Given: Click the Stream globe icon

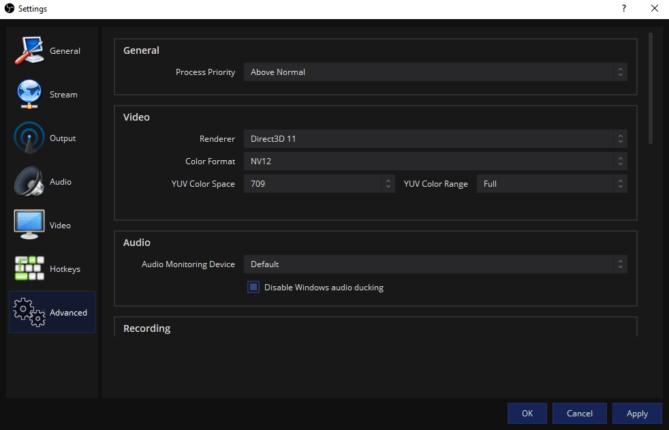Looking at the screenshot, I should (29, 94).
